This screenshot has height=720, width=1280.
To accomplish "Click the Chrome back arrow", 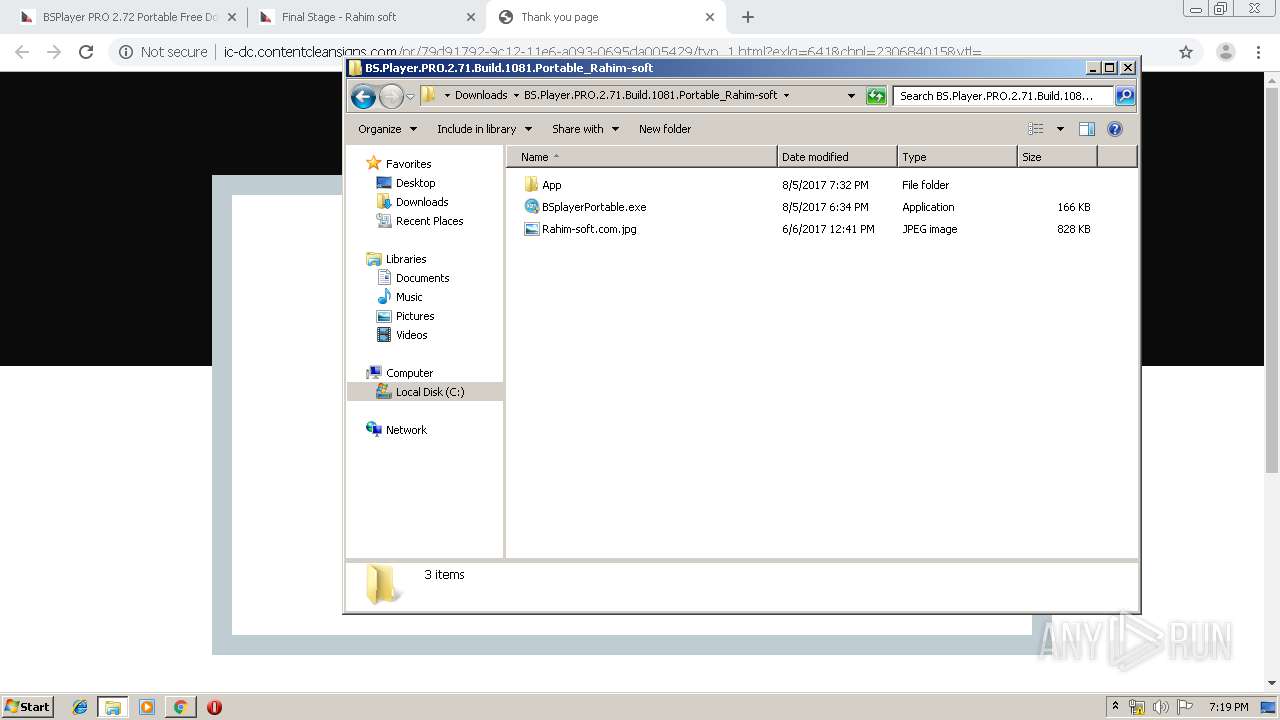I will pyautogui.click(x=22, y=52).
